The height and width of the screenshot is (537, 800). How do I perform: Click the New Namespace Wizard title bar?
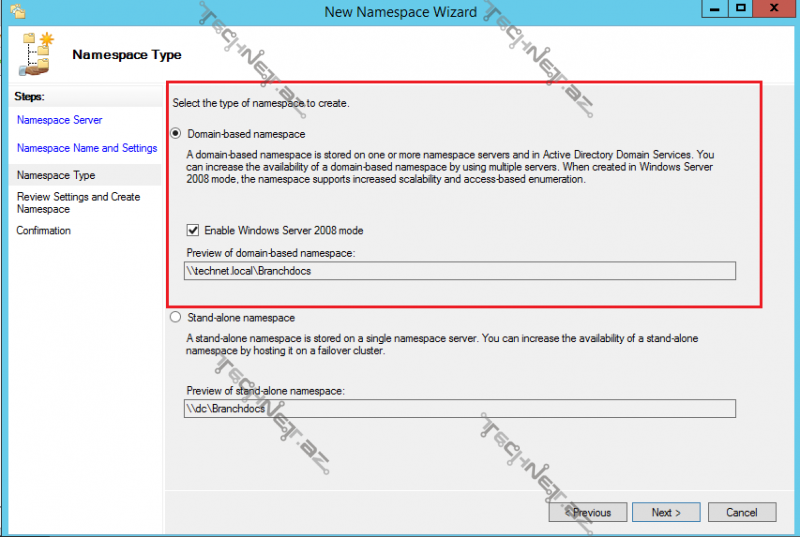[400, 10]
